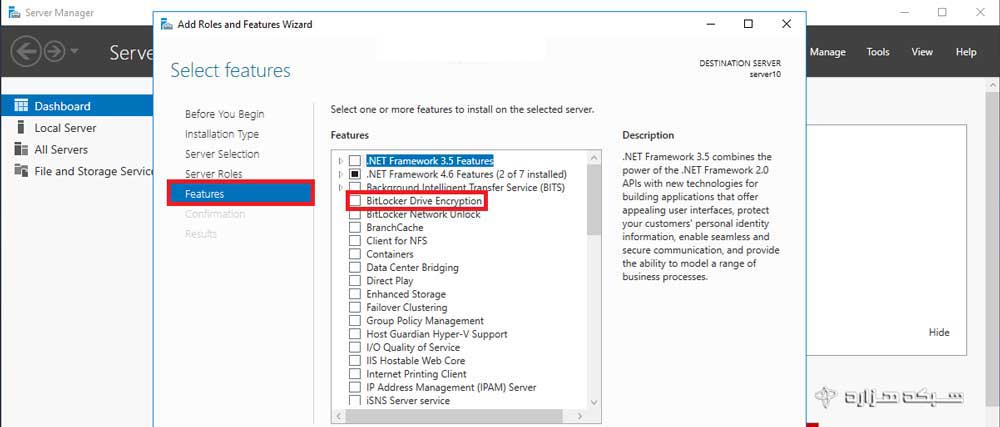Check Internet Printing Client checkbox
This screenshot has height=427, width=1000.
click(355, 374)
